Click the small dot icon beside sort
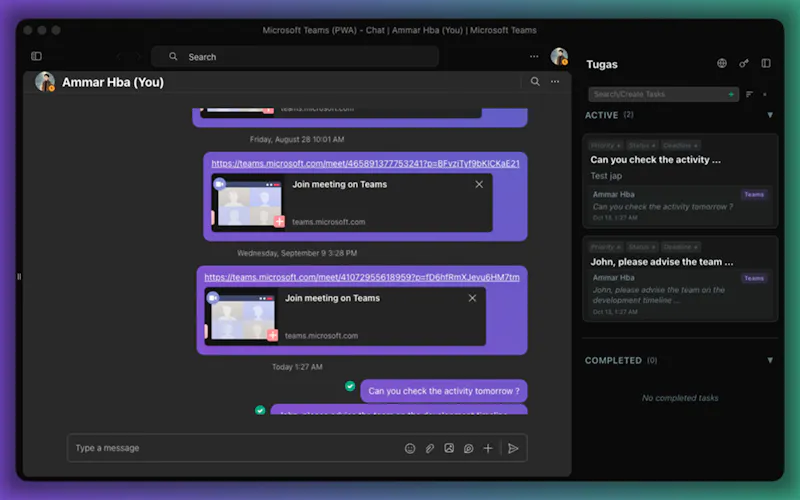This screenshot has height=500, width=800. [764, 94]
